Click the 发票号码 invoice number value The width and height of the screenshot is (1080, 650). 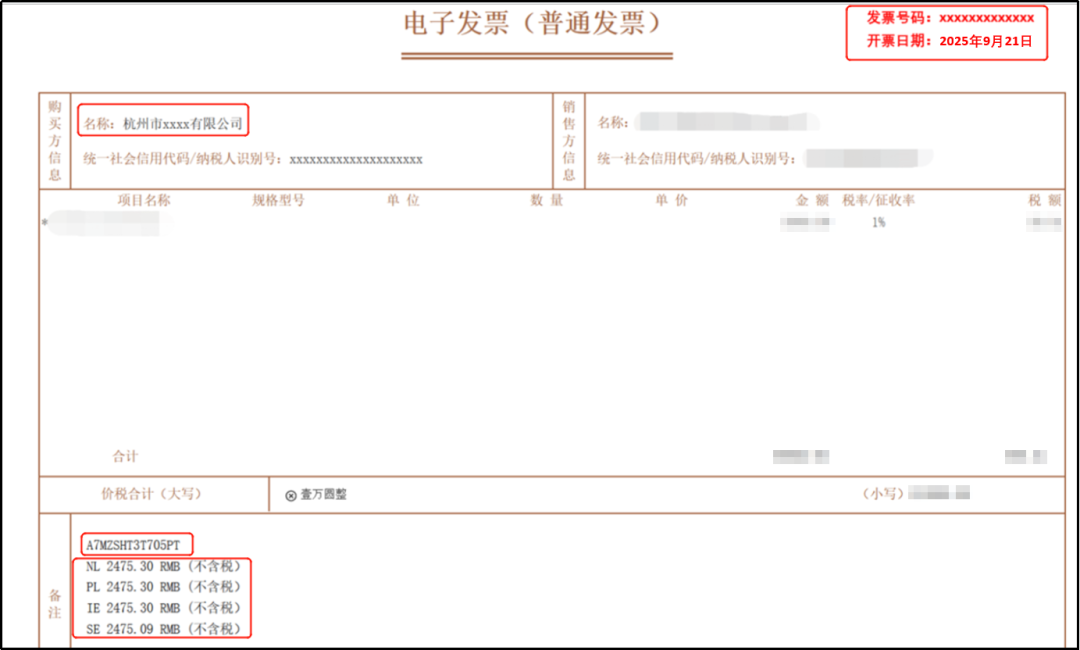point(985,17)
